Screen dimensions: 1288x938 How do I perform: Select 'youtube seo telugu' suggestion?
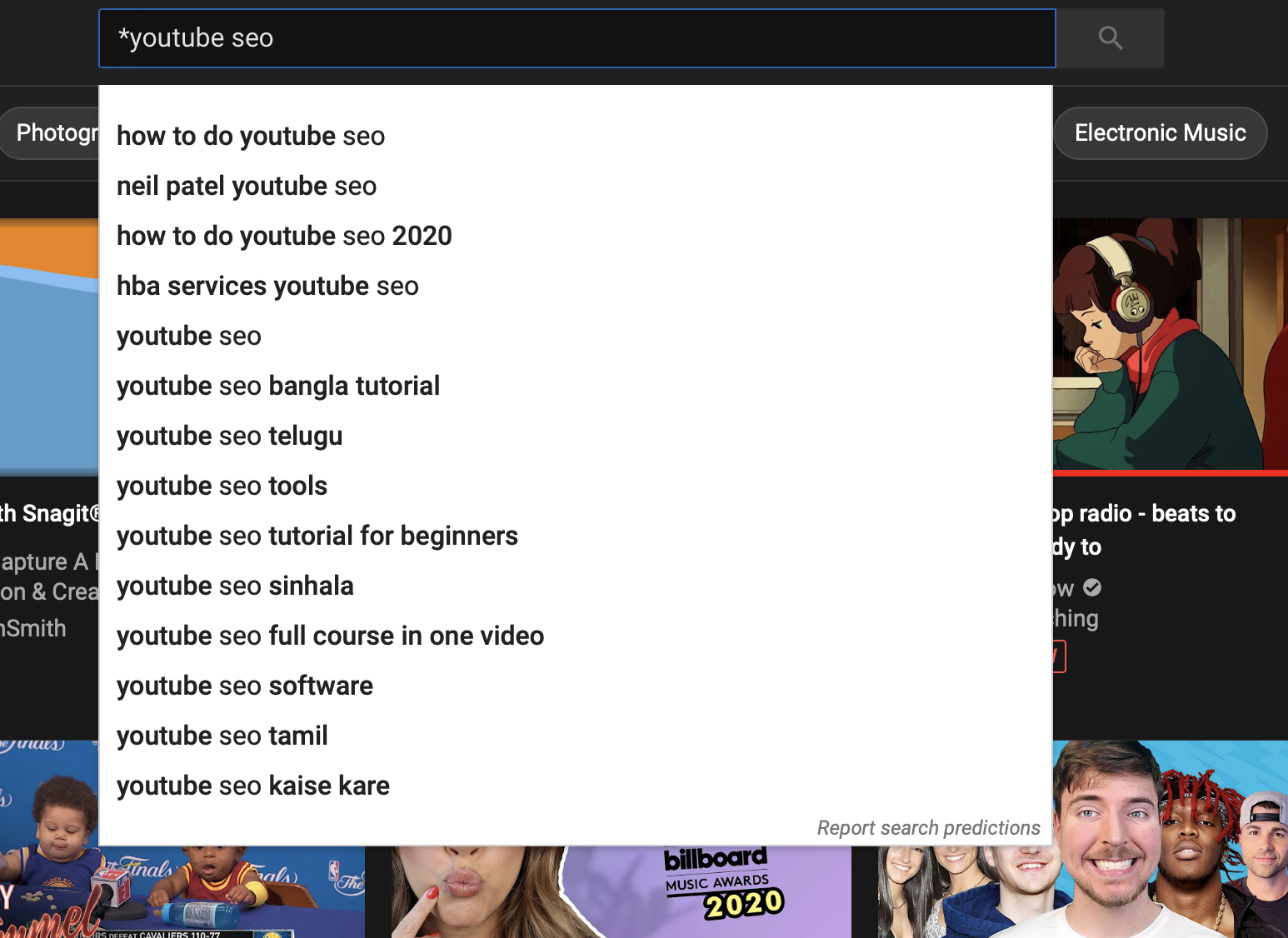point(576,436)
